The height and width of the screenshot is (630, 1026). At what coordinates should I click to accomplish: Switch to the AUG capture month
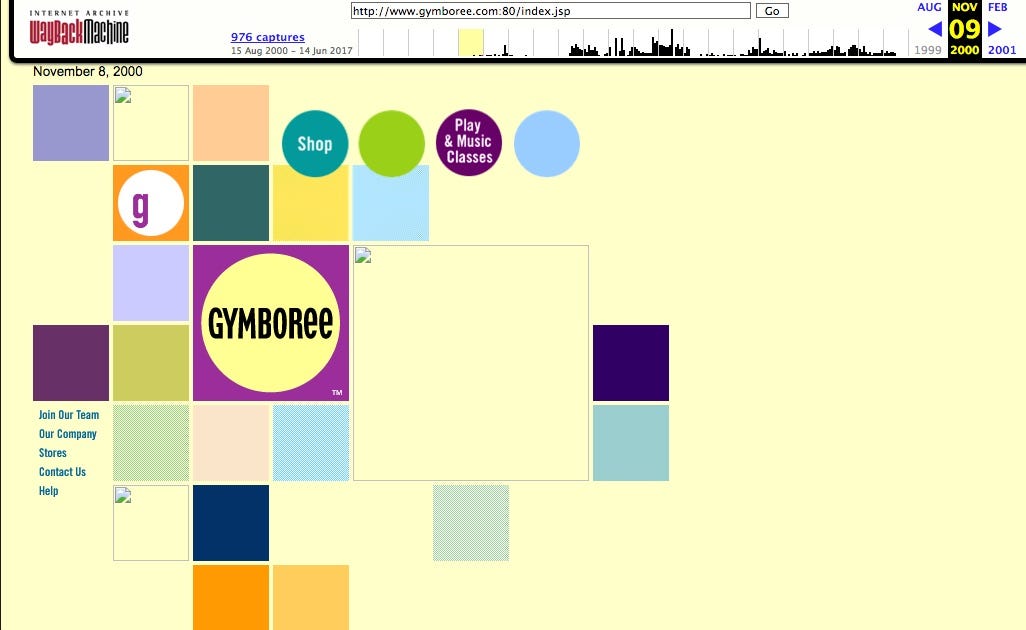coord(929,7)
